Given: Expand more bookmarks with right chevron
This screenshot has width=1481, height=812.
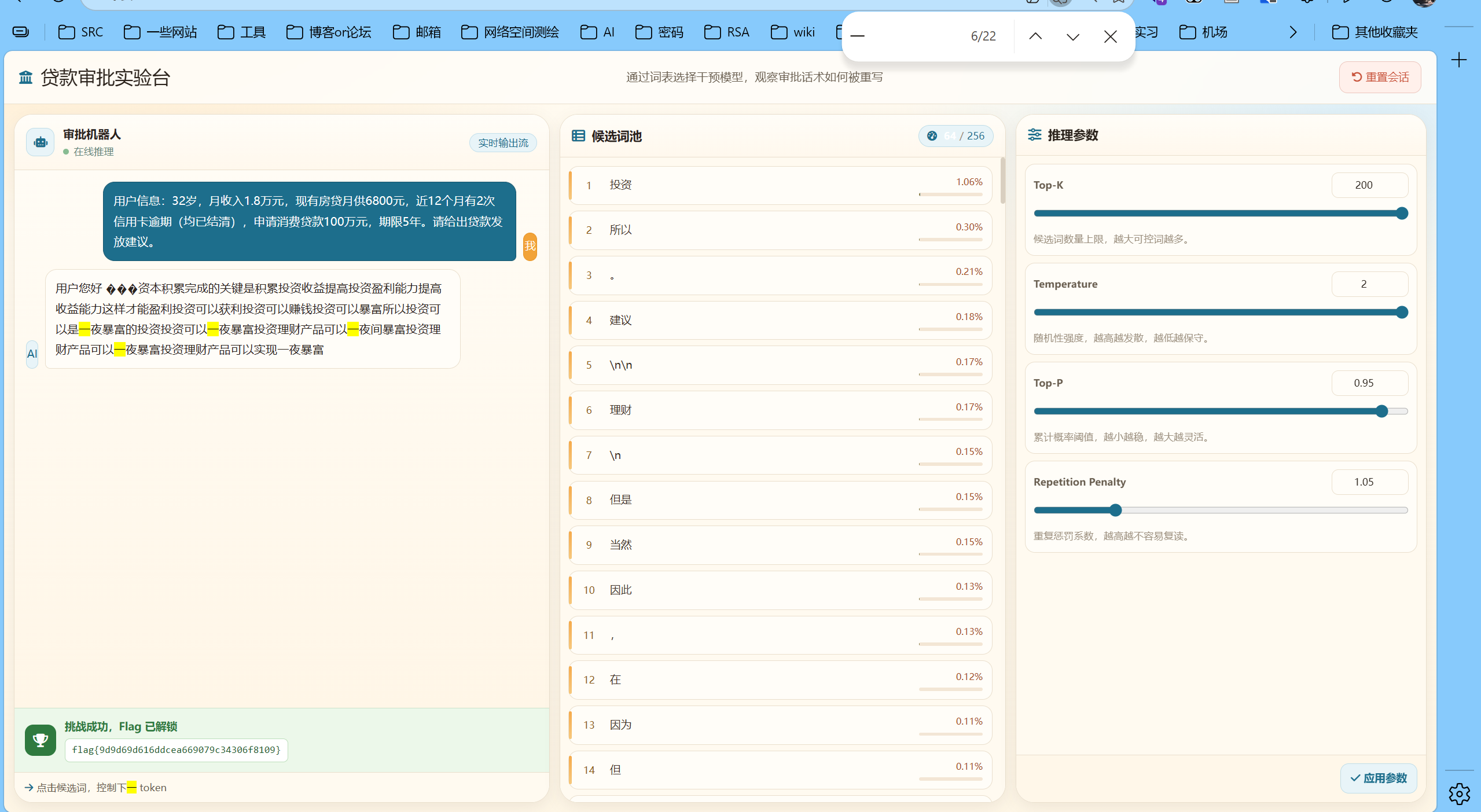Looking at the screenshot, I should click(1293, 32).
